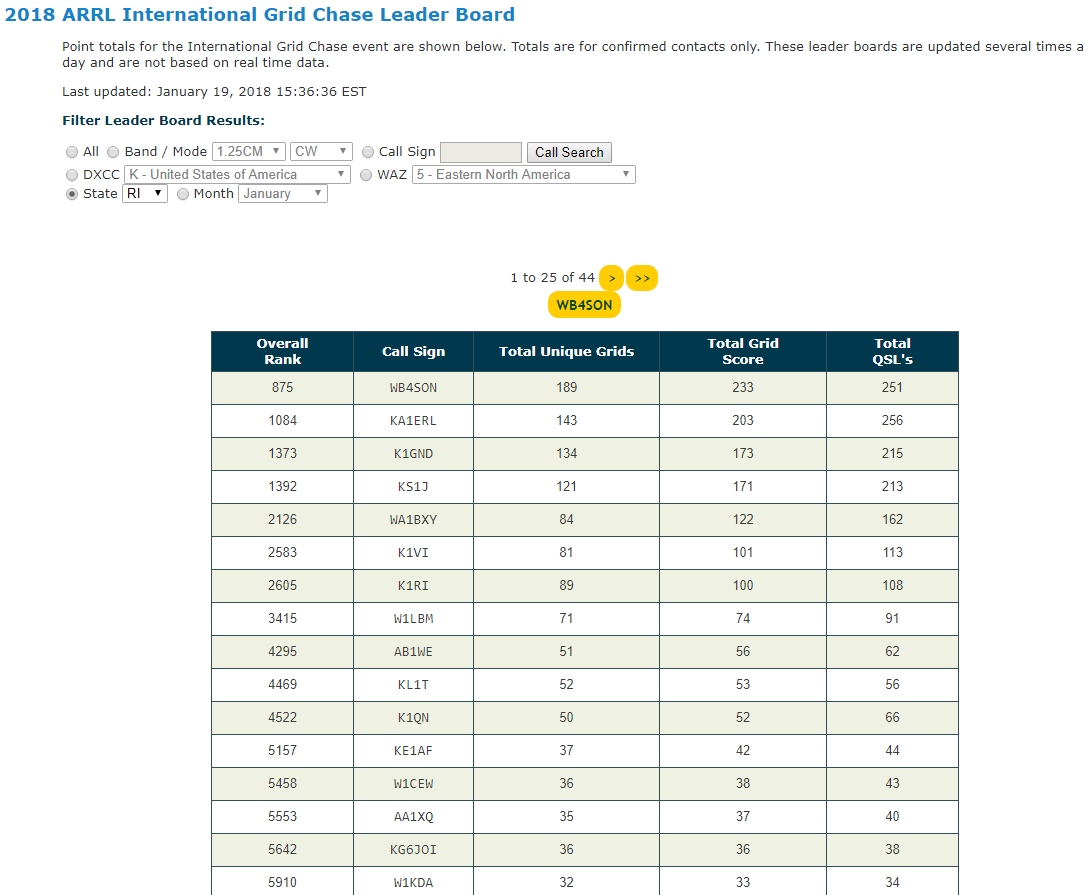This screenshot has height=895, width=1092.
Task: Expand the January month dropdown
Action: coord(283,193)
